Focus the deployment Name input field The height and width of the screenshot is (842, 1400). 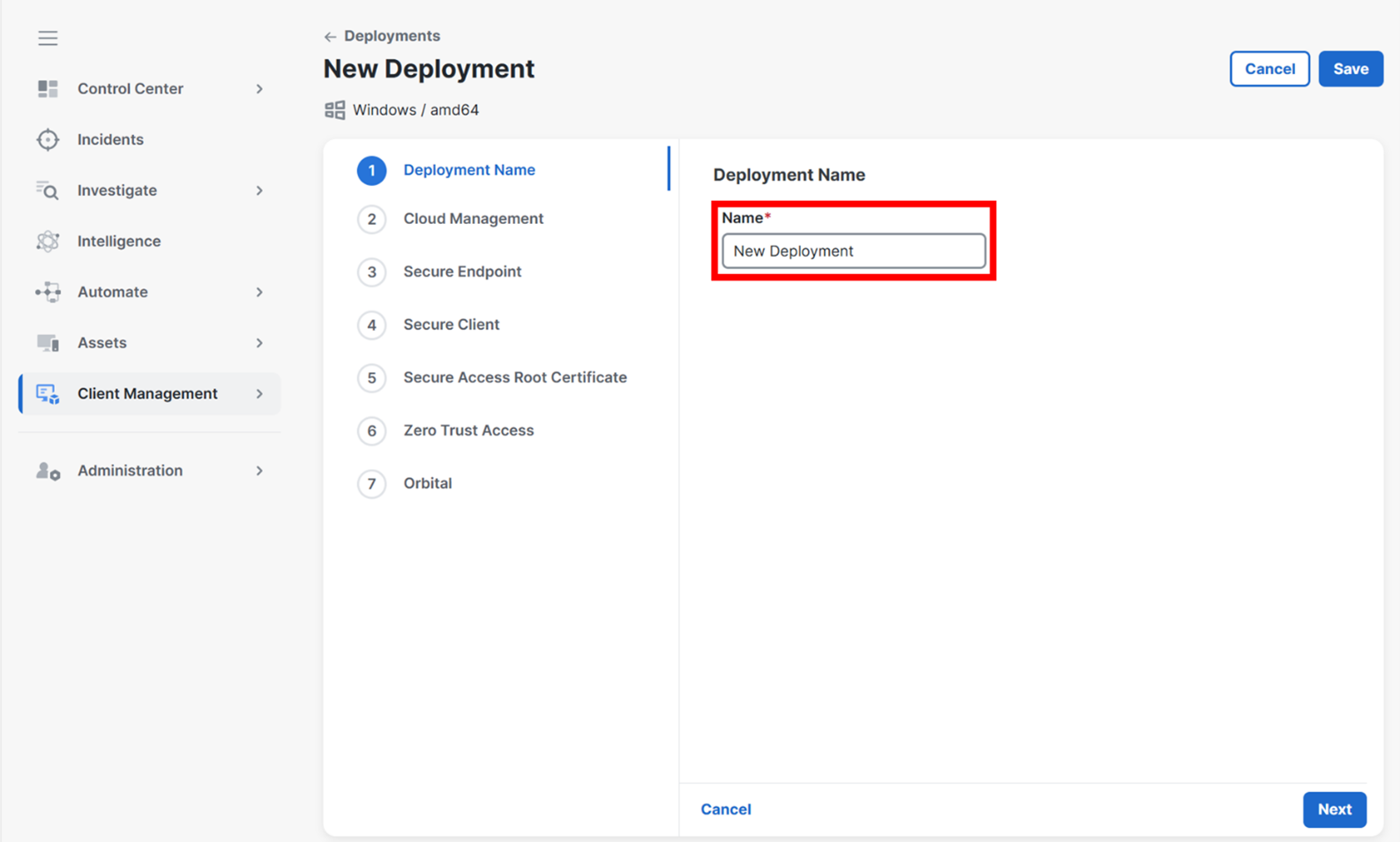(853, 251)
